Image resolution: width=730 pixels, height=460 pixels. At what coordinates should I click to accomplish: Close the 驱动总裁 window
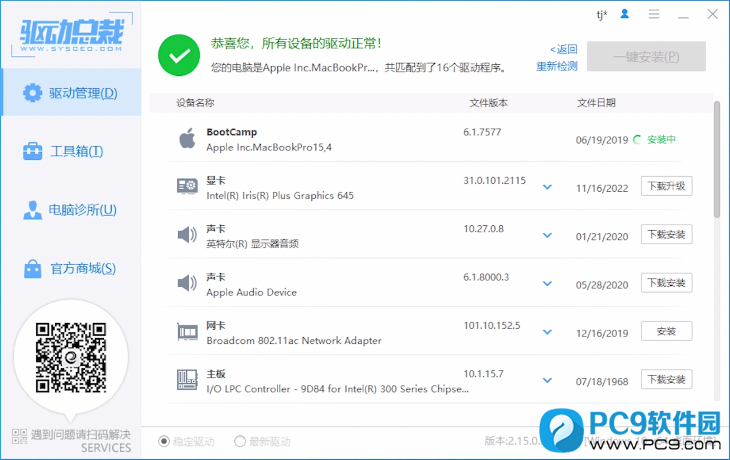pos(712,14)
